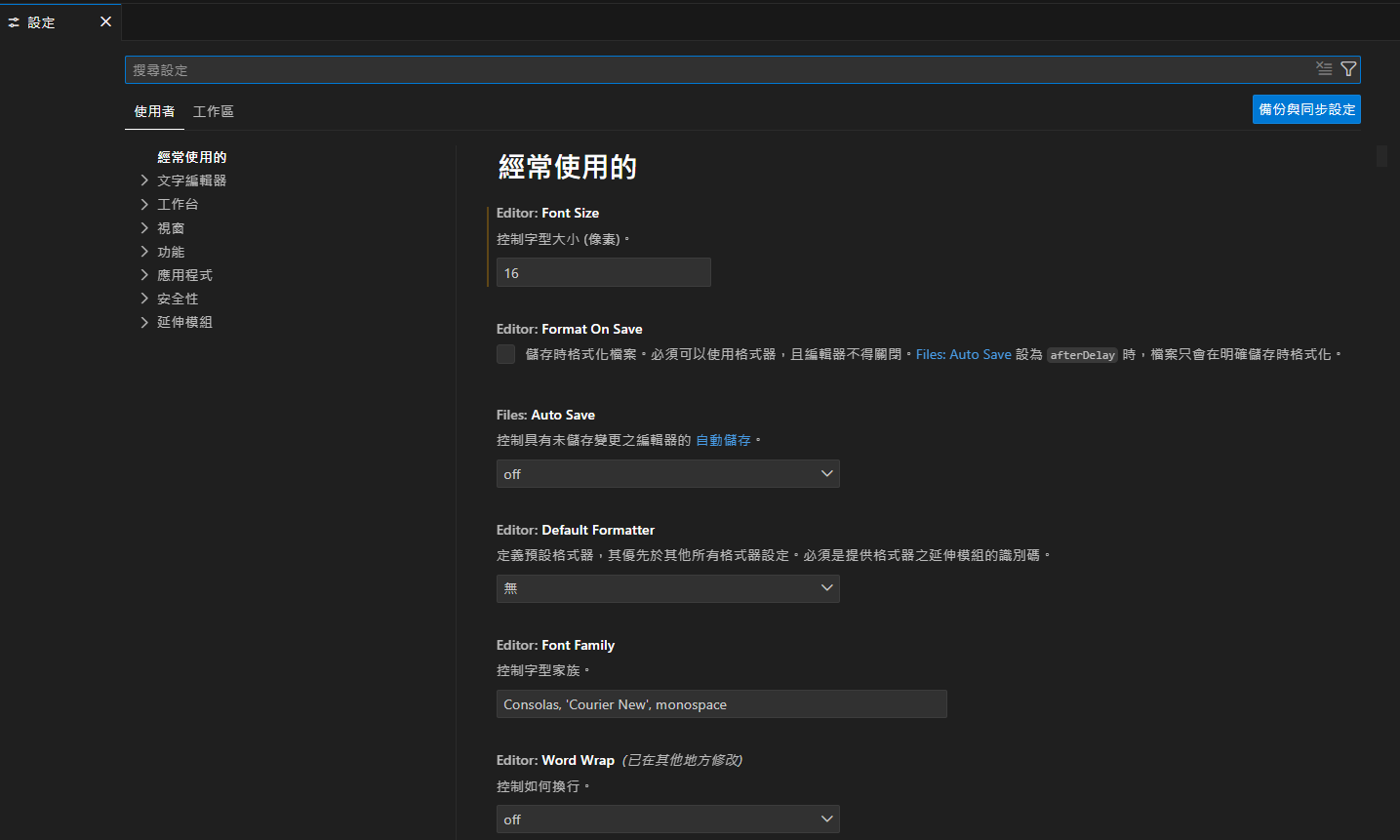
Task: Click the clear settings search input icon
Action: pyautogui.click(x=1324, y=68)
